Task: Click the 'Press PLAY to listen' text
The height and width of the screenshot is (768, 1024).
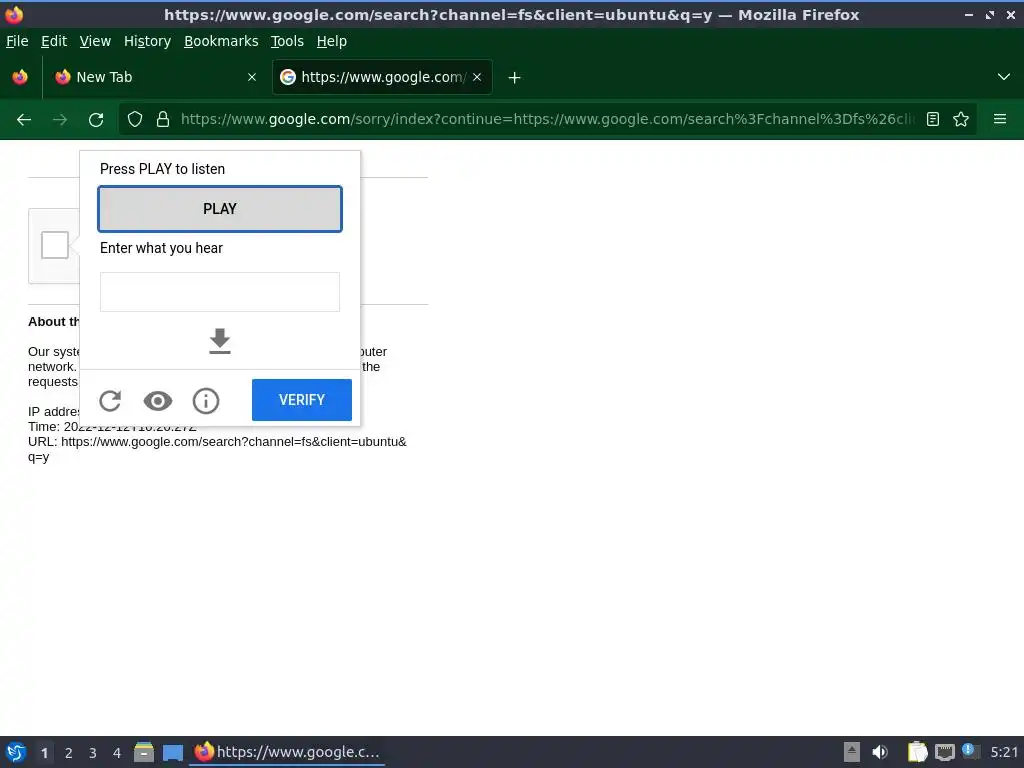Action: [x=163, y=169]
